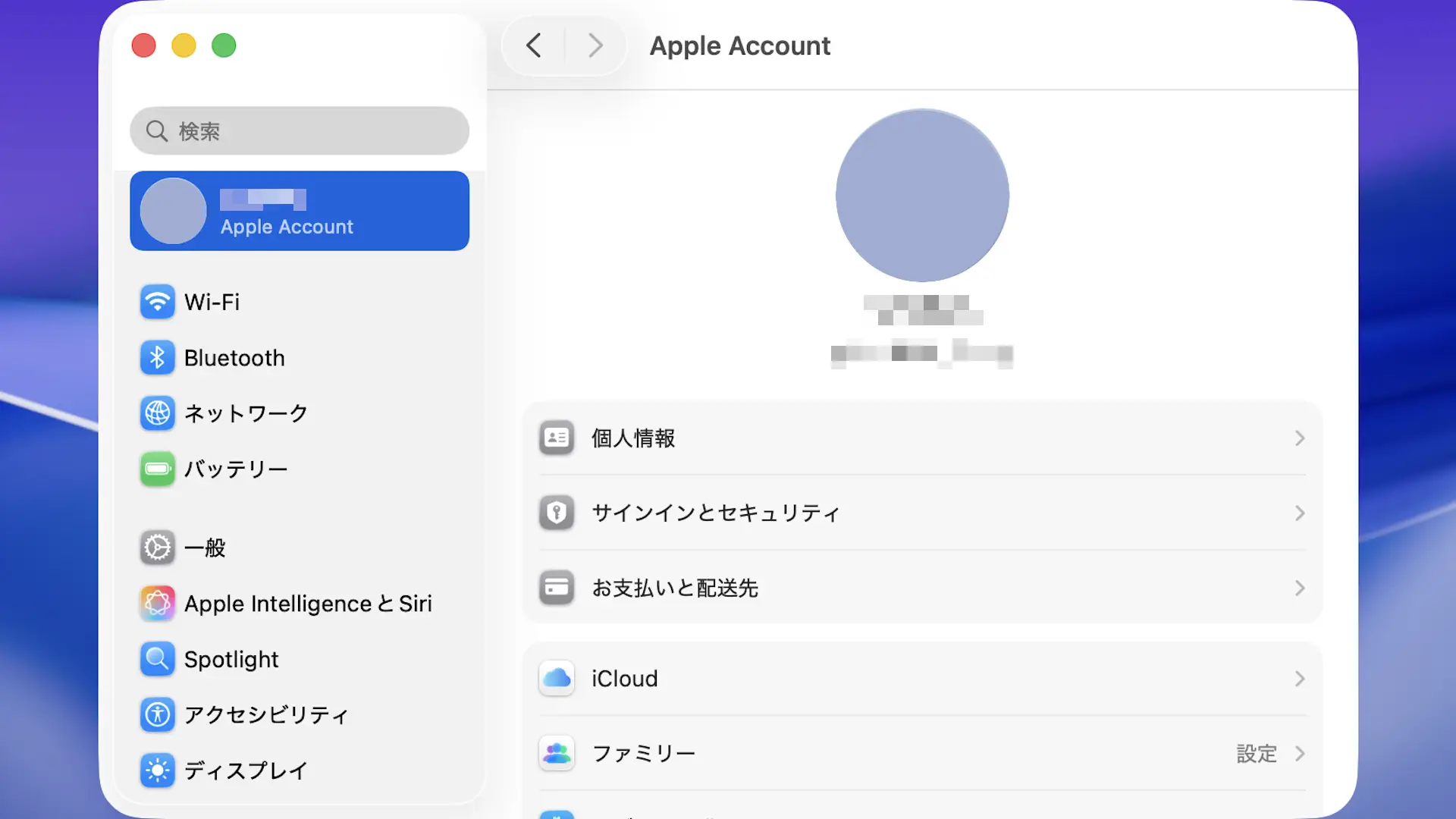Screen dimensions: 1456x819
Task: Open アクセシビリティ accessibility icon
Action: pyautogui.click(x=157, y=714)
